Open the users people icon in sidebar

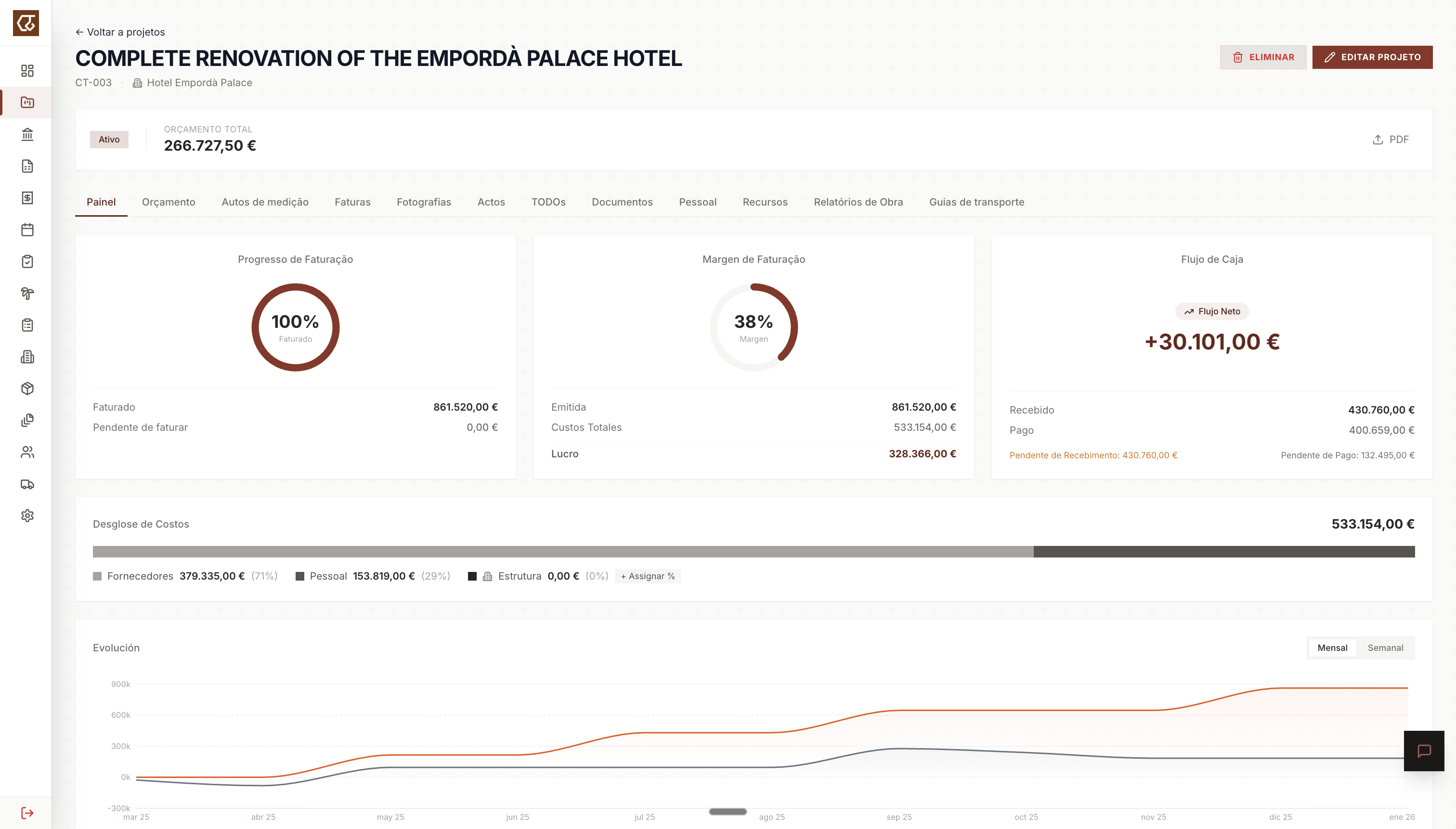pyautogui.click(x=27, y=452)
